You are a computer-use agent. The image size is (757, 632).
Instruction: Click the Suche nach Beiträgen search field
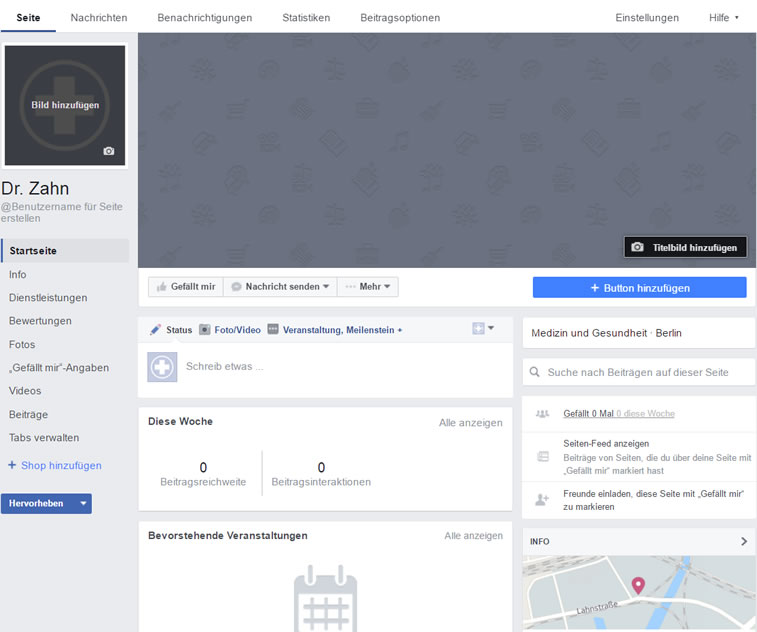[x=638, y=372]
